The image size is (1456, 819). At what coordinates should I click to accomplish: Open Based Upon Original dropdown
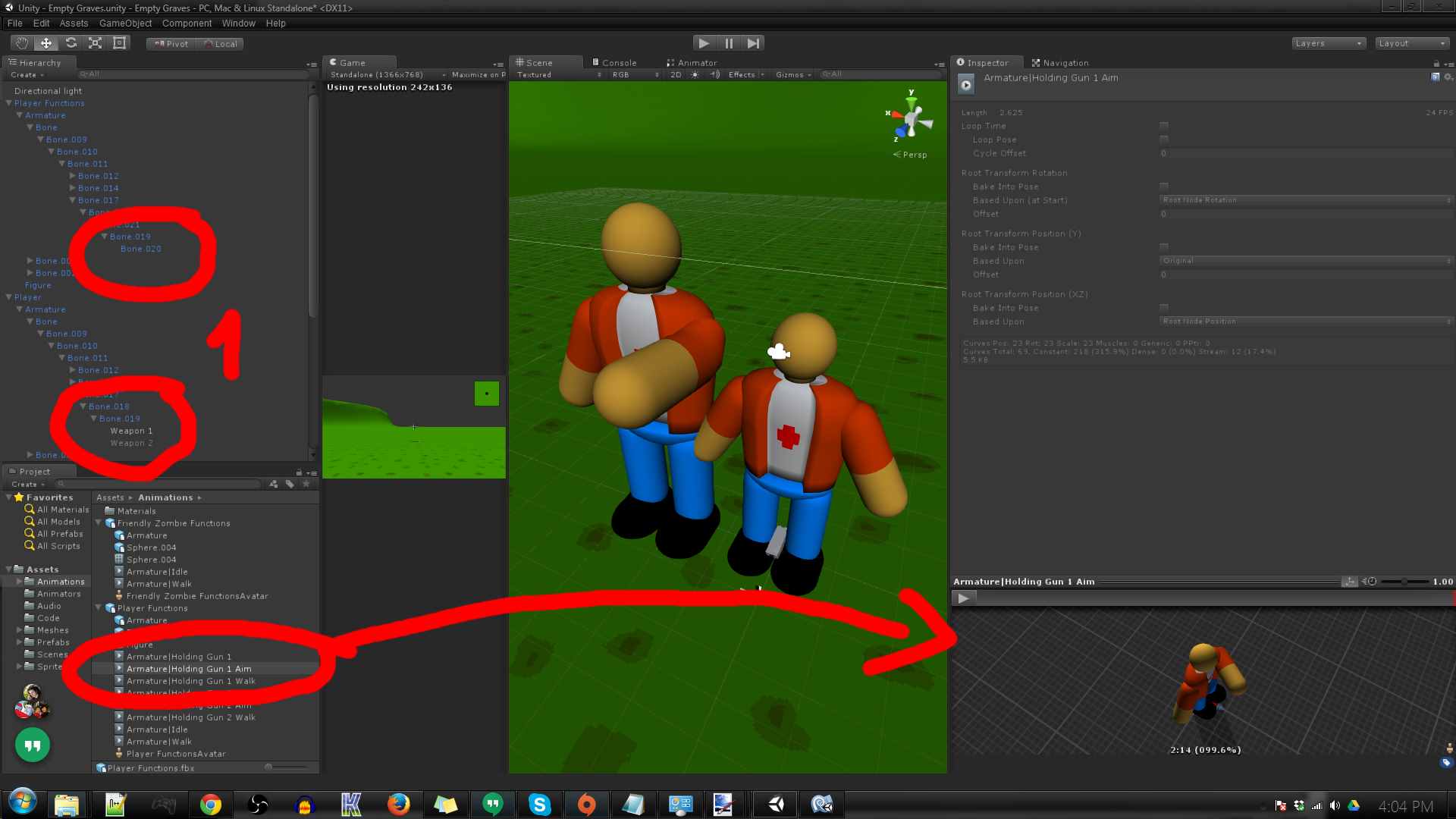pyautogui.click(x=1307, y=261)
